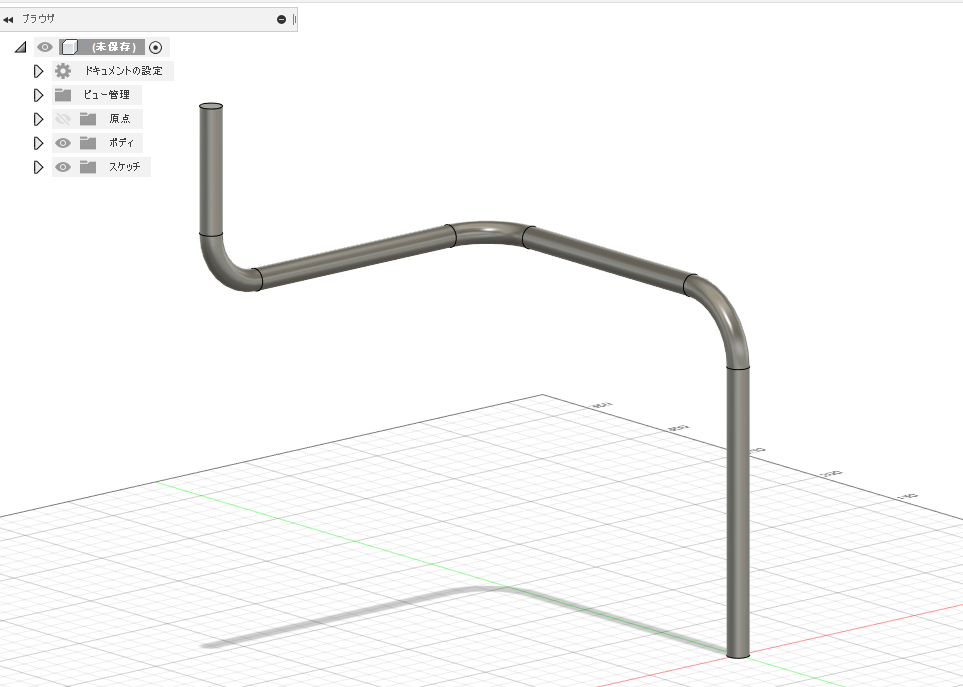Select the (未保存) component cube icon
Viewport: 963px width, 687px height.
70,47
